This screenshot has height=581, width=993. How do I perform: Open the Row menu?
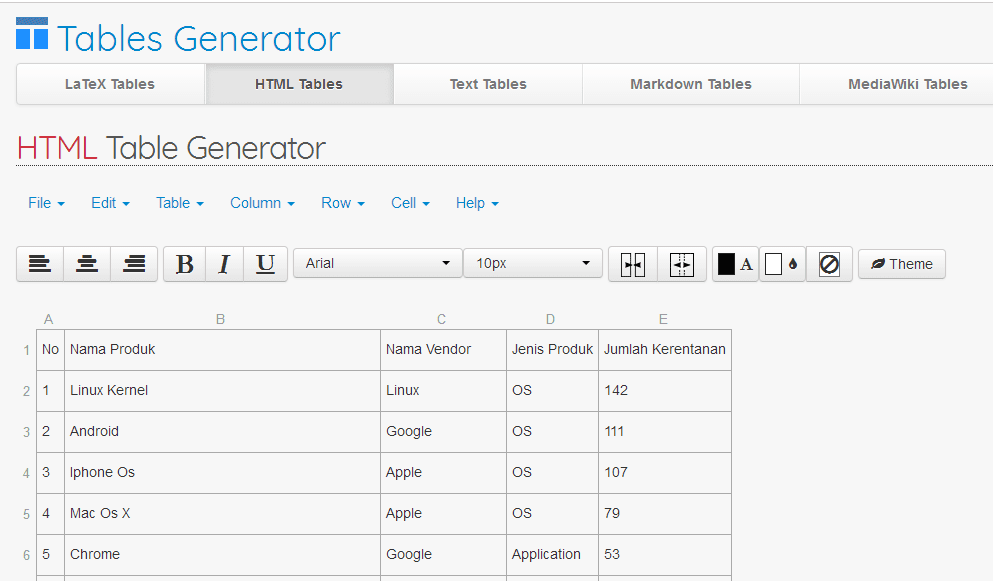343,203
